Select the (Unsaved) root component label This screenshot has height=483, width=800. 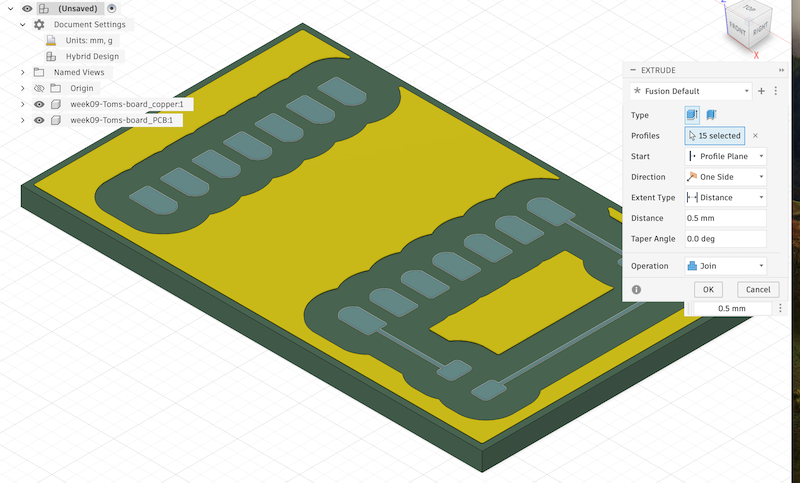(x=78, y=9)
